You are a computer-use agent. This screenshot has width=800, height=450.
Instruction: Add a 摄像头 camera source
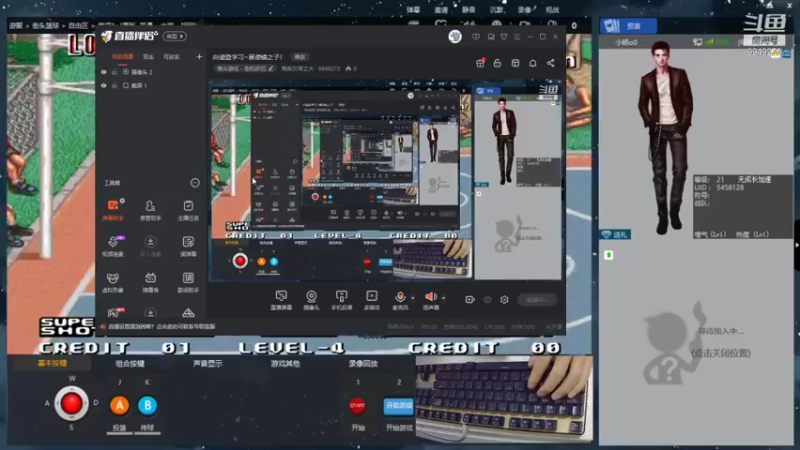point(311,300)
